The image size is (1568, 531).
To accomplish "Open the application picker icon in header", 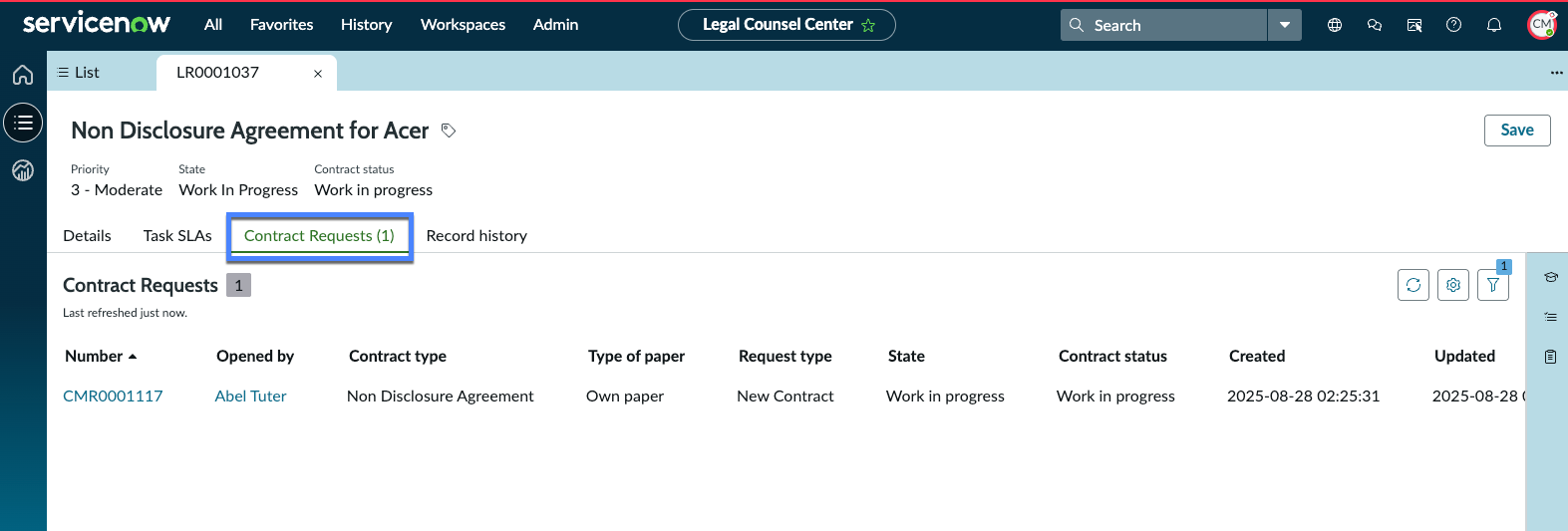I will [x=1414, y=25].
